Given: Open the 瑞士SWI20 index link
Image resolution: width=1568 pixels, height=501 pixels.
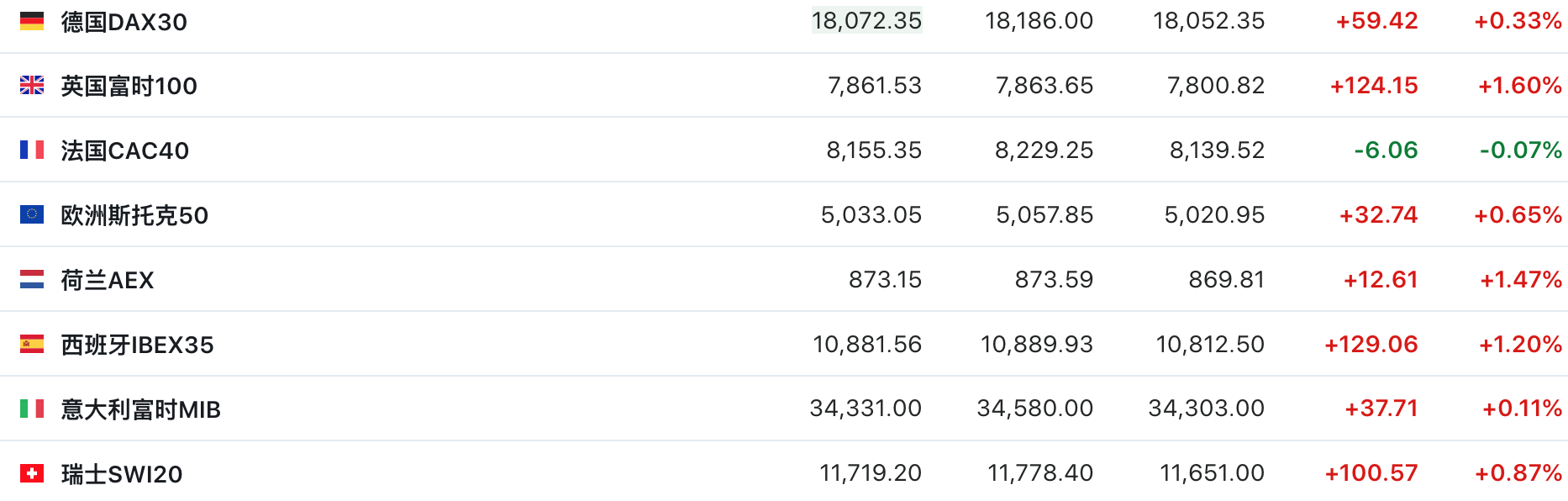Looking at the screenshot, I should point(122,474).
